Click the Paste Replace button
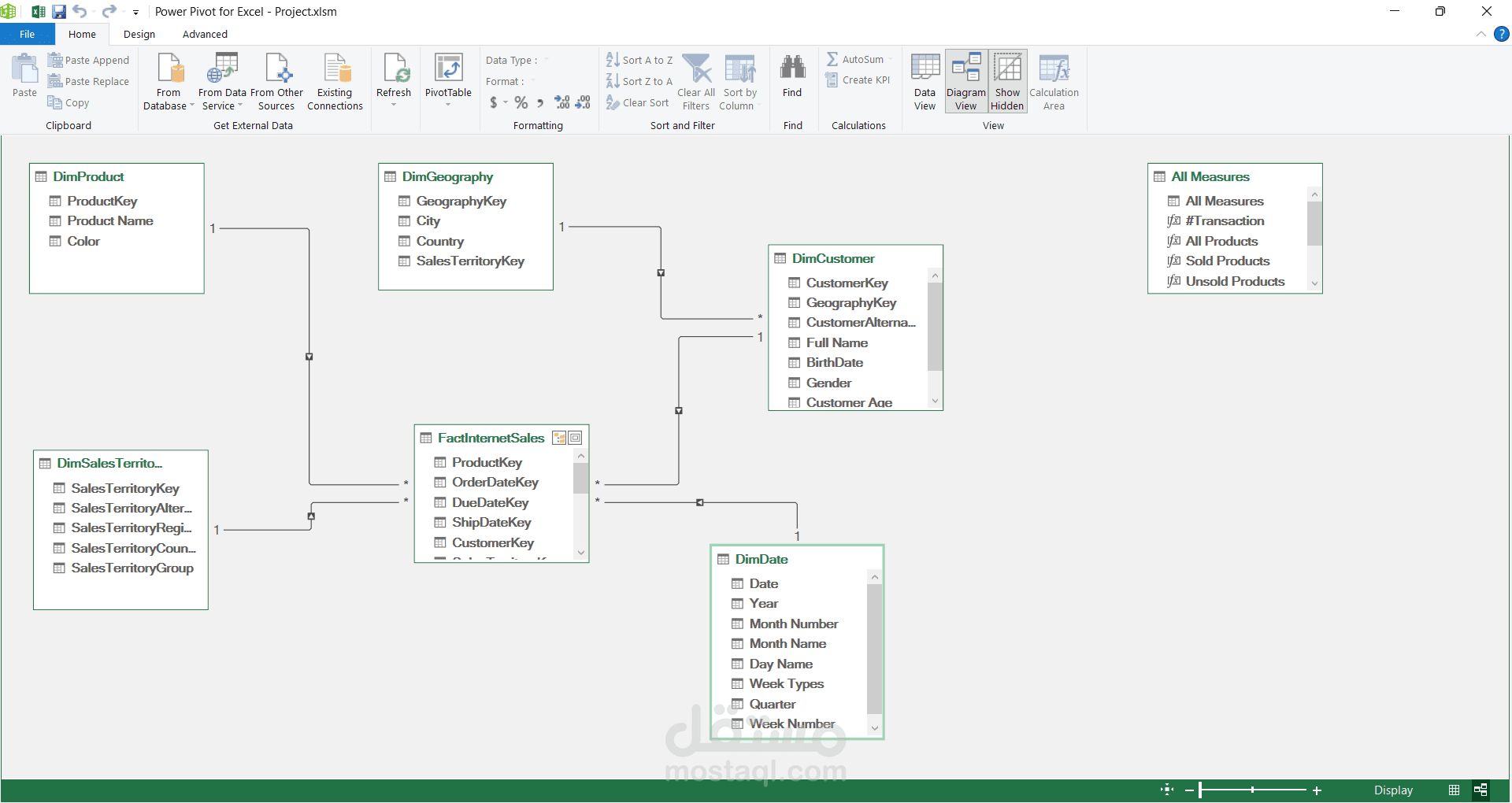This screenshot has height=803, width=1512. [88, 81]
